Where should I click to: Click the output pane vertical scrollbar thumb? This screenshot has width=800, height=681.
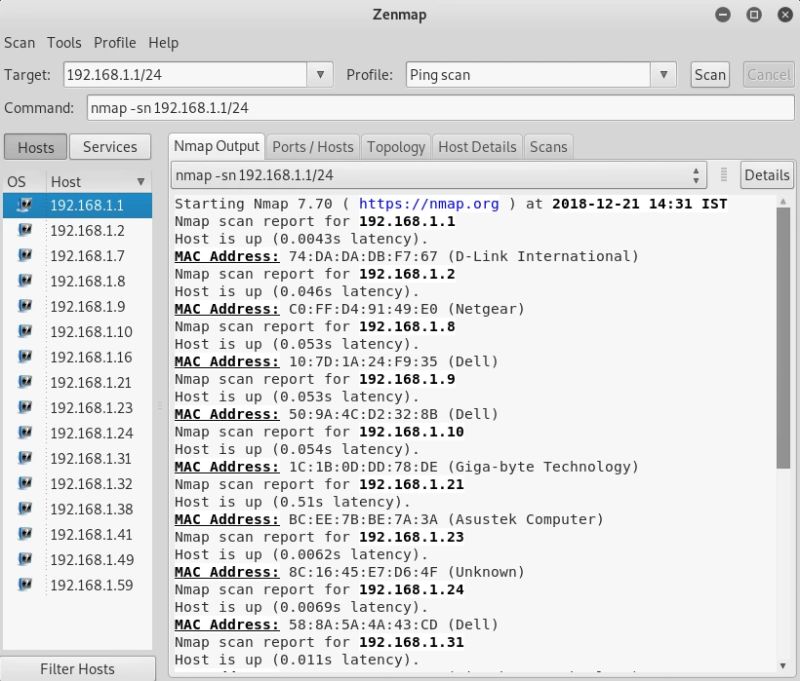(x=783, y=338)
